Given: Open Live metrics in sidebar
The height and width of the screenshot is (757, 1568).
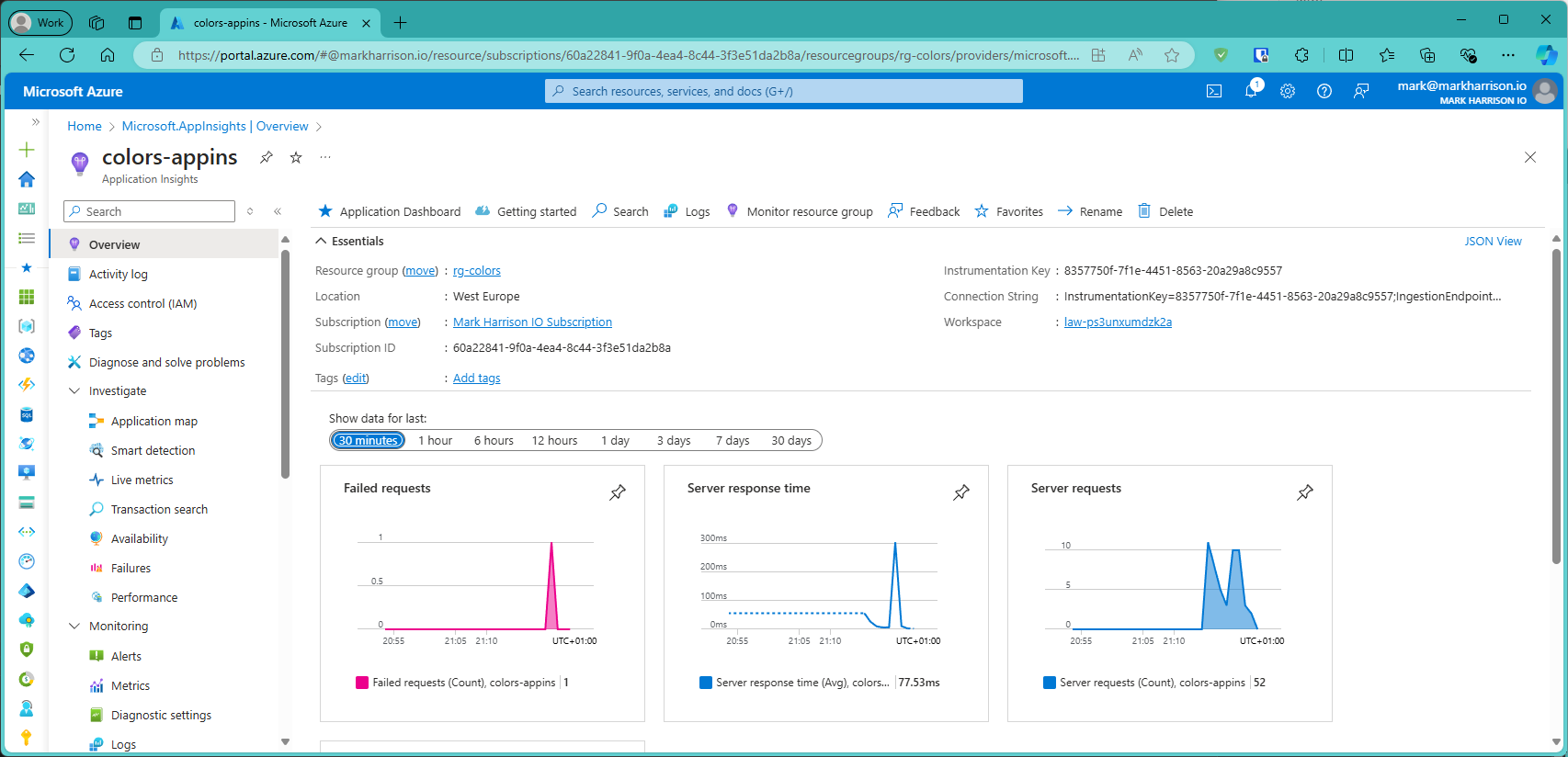Looking at the screenshot, I should point(142,480).
